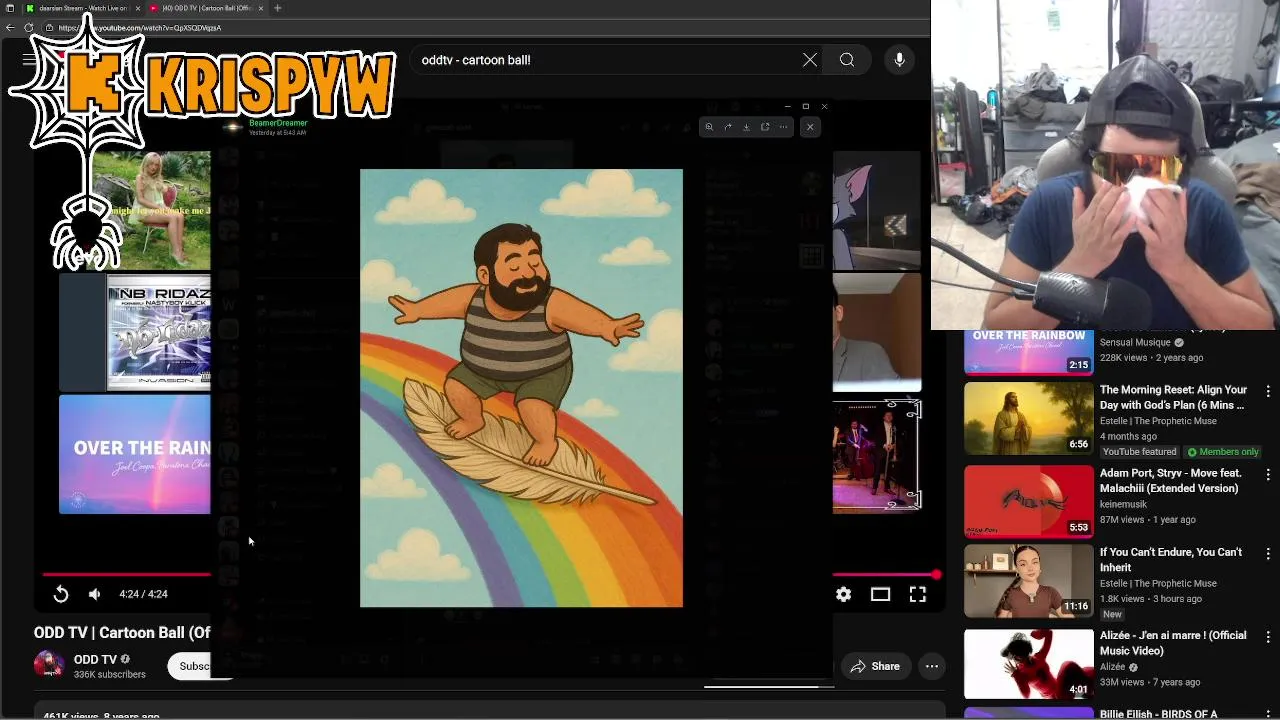Switch to the daarsian Stream browser tab
The image size is (1280, 720).
point(84,8)
